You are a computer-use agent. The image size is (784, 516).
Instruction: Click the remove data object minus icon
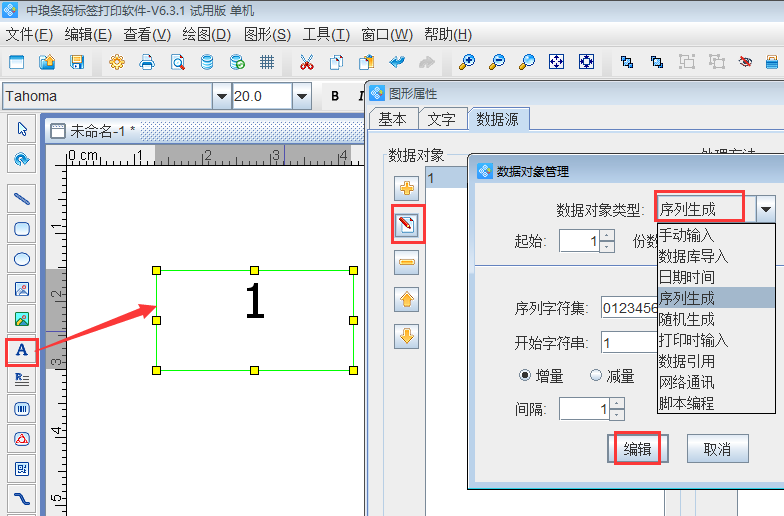click(x=407, y=262)
